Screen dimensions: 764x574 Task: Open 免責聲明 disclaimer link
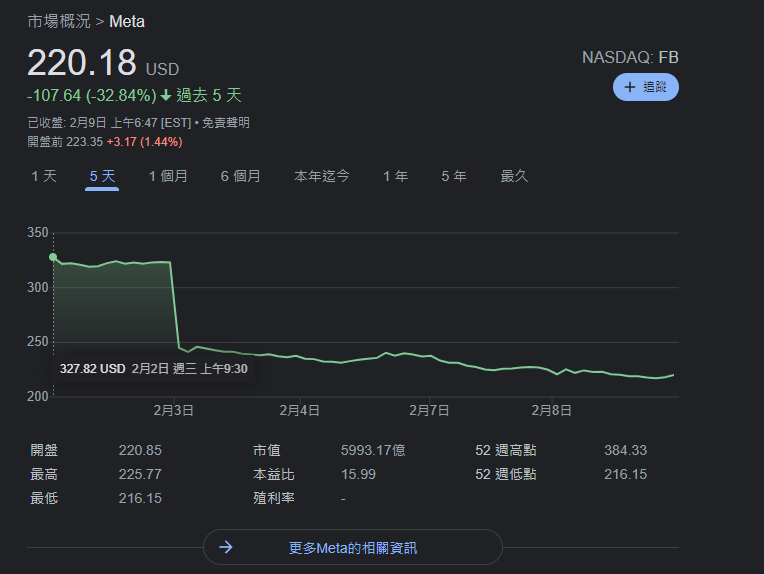226,123
